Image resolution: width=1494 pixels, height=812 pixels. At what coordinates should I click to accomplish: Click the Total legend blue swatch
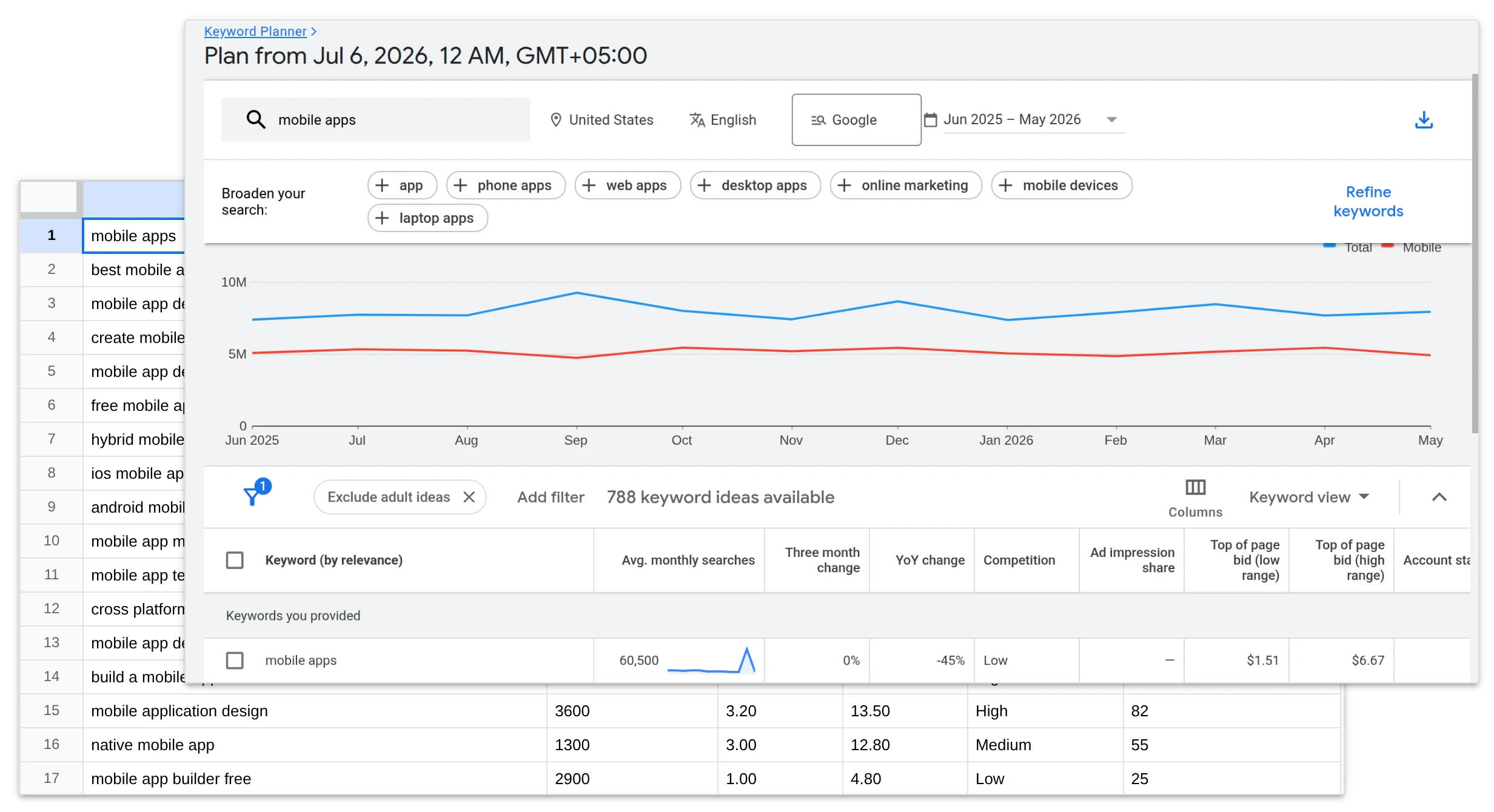point(1329,245)
